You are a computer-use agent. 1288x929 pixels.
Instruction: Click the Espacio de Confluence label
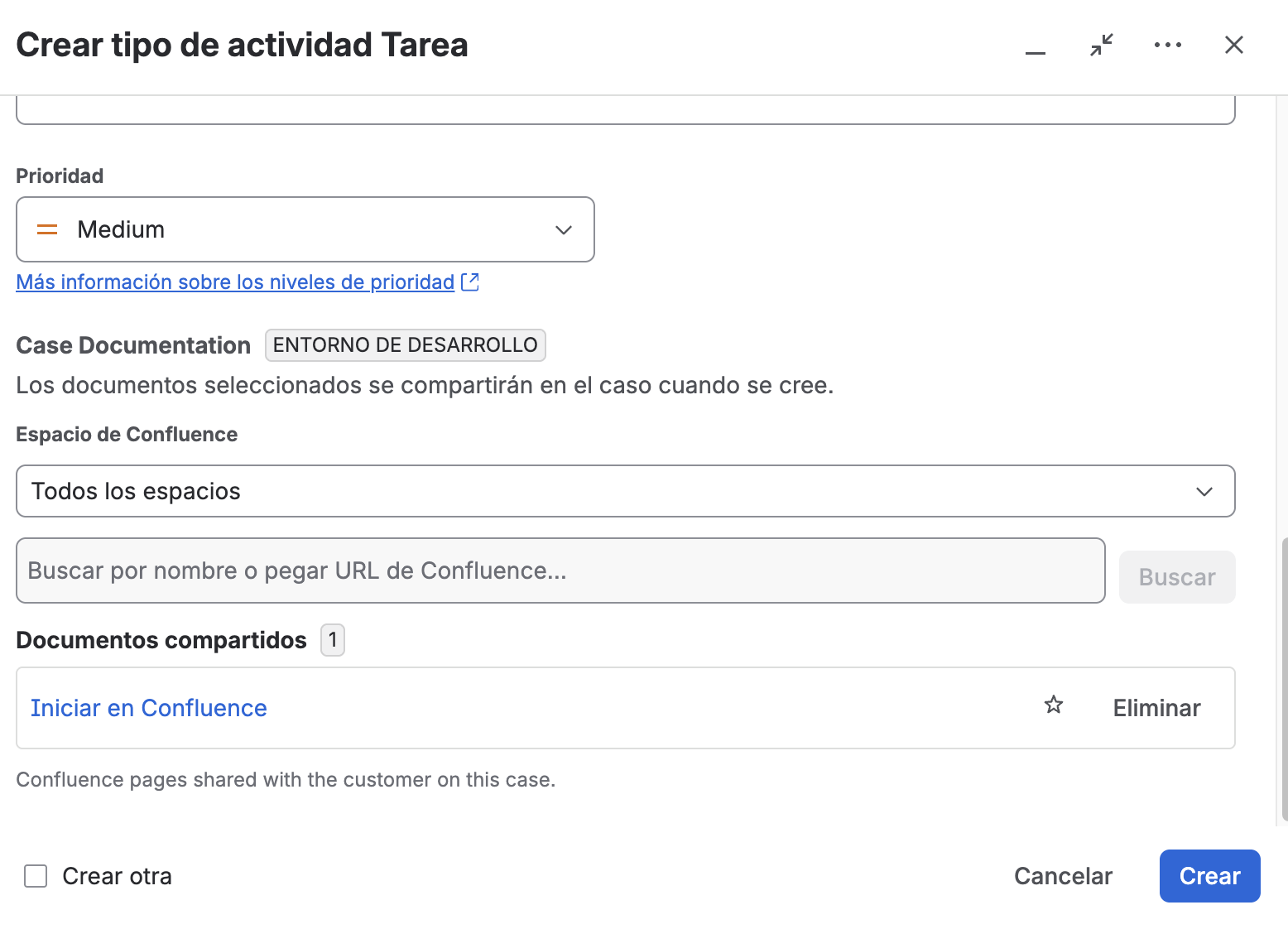point(127,435)
